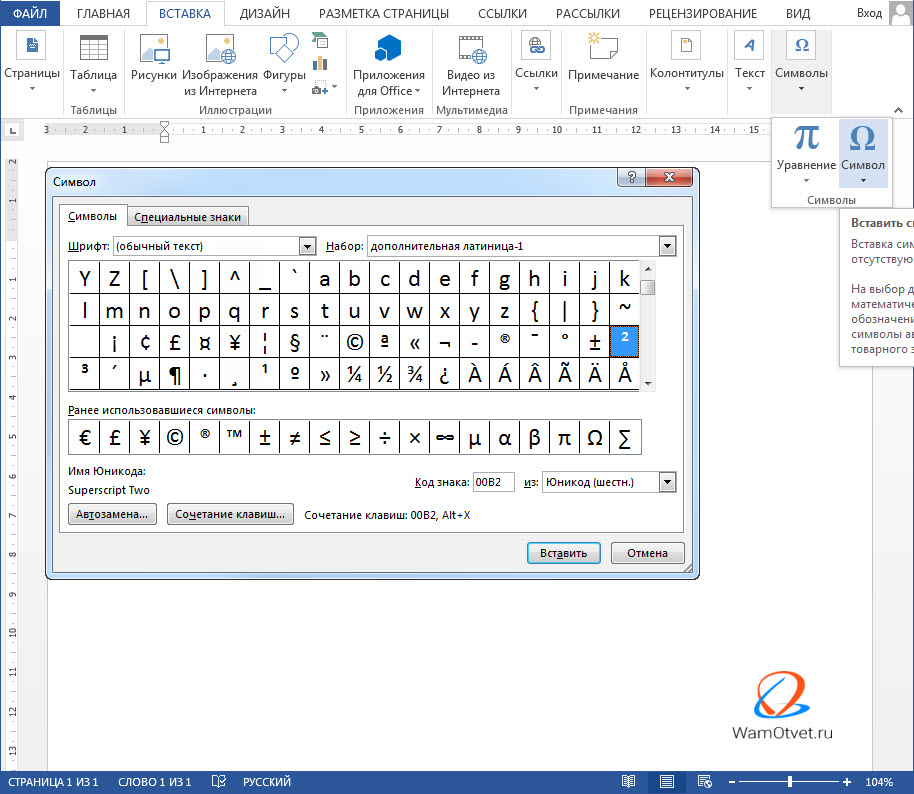
Task: Click the Рисунки pictures icon
Action: 154,48
